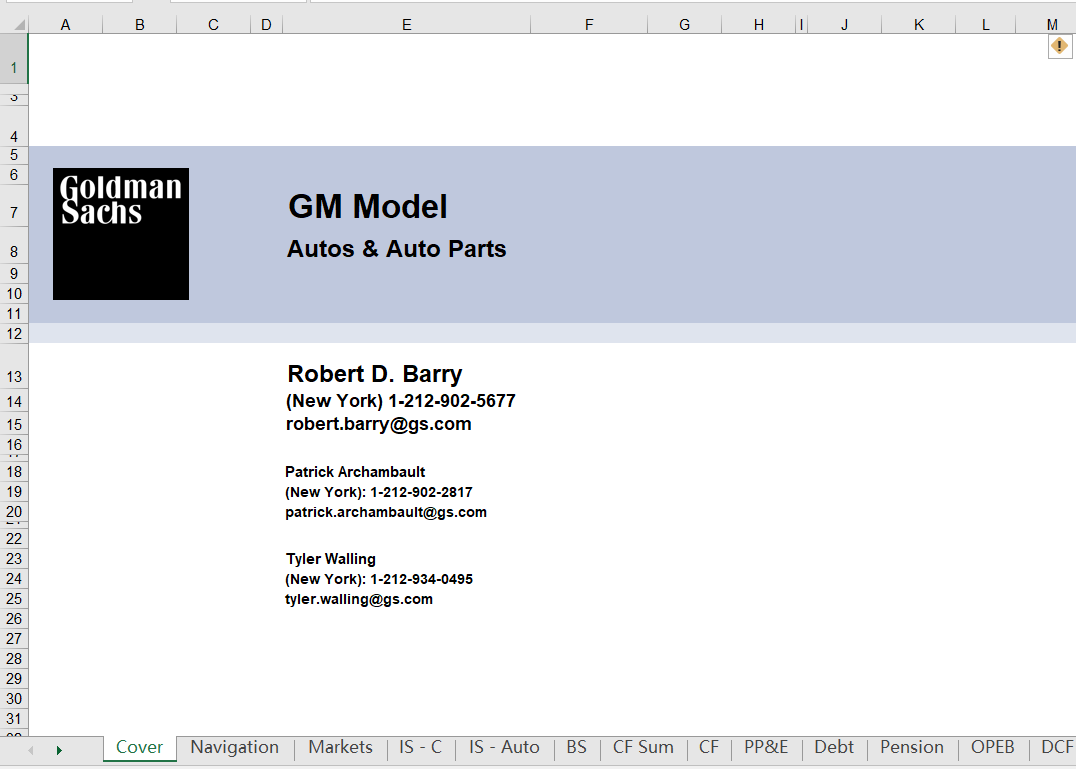Click the error warning indicator icon

click(x=1059, y=46)
